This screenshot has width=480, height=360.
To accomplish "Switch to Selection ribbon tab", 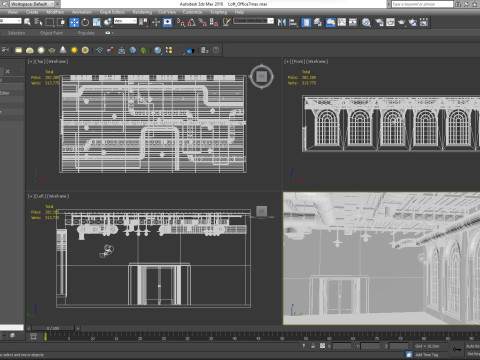I will [16, 33].
